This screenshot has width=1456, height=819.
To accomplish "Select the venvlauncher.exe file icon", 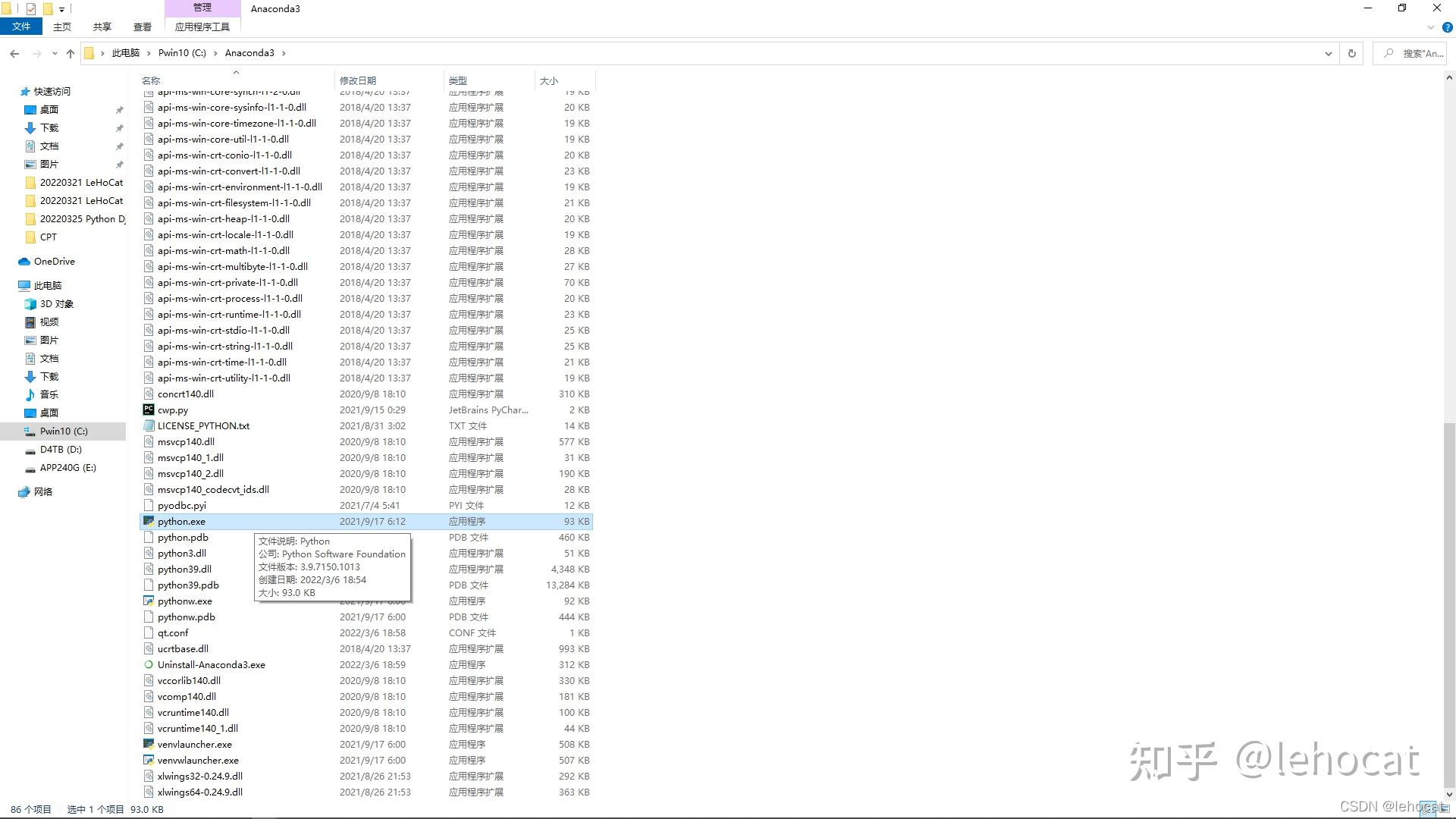I will pyautogui.click(x=149, y=744).
